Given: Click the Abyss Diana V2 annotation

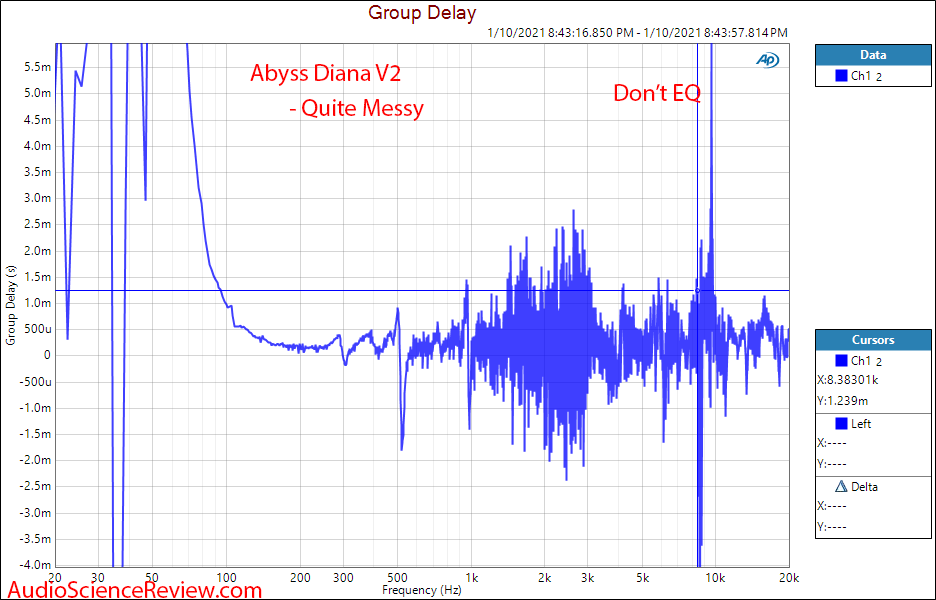Looking at the screenshot, I should pos(325,73).
